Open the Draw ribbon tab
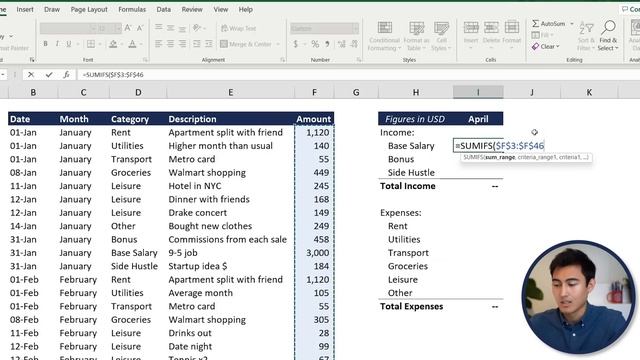The width and height of the screenshot is (640, 360). (x=52, y=9)
